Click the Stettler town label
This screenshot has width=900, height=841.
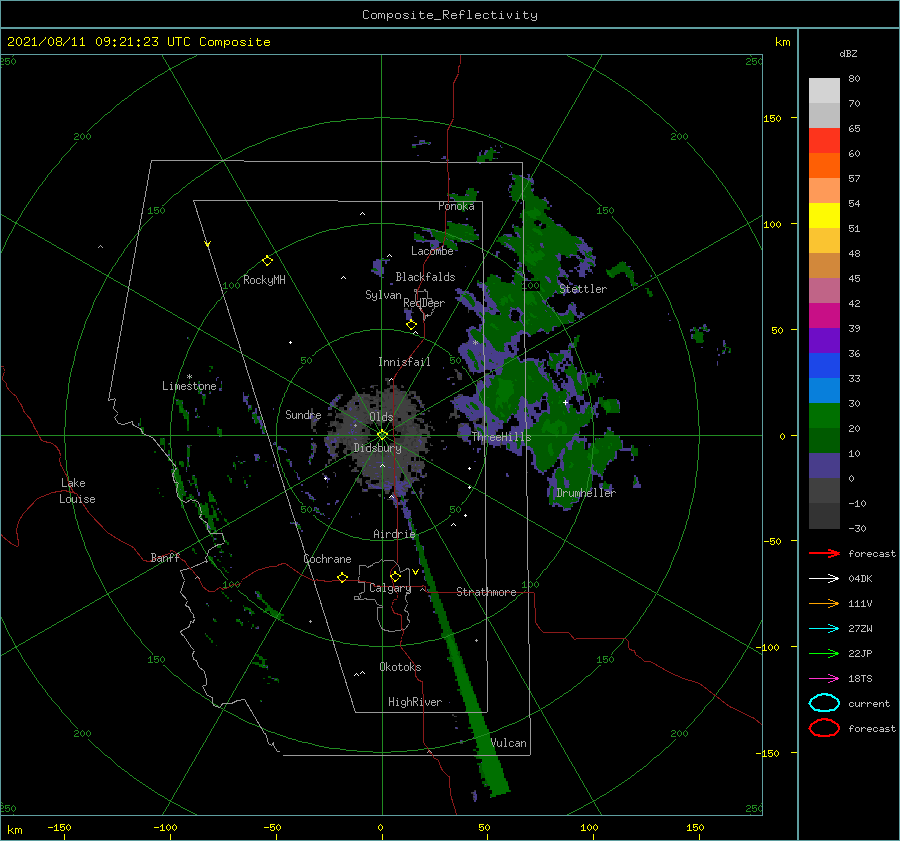pos(583,289)
